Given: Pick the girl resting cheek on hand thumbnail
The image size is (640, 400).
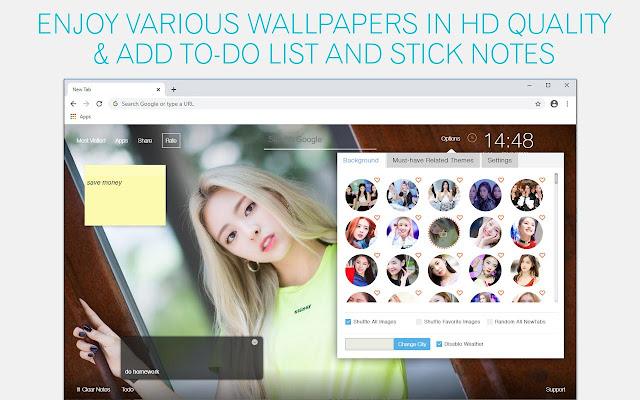Looking at the screenshot, I should pos(485,233).
